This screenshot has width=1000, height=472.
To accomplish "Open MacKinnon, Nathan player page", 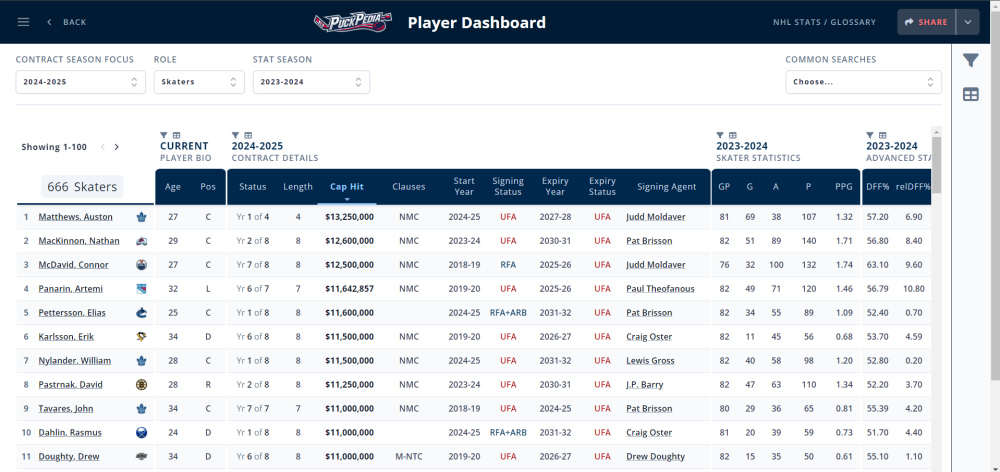I will [79, 241].
